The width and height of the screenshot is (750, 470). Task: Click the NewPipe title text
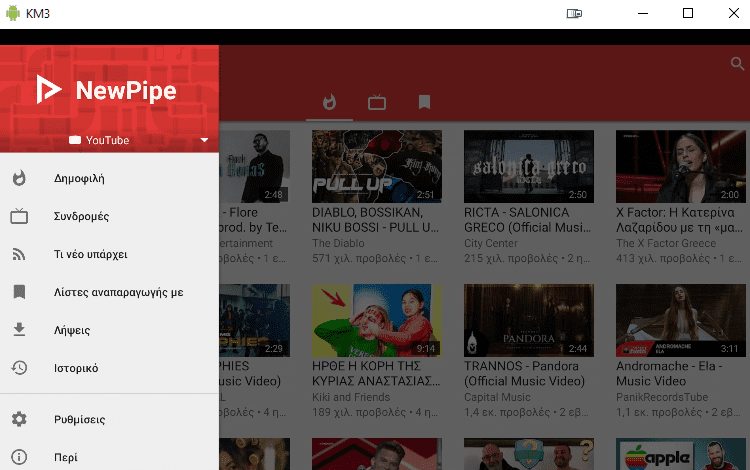[x=126, y=90]
